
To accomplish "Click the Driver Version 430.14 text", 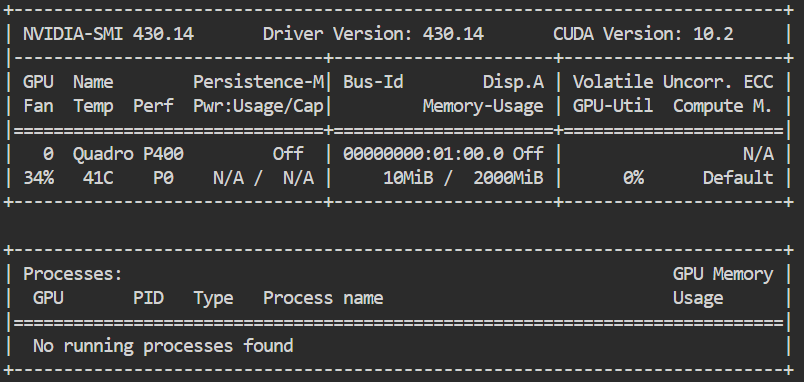I will pos(373,34).
